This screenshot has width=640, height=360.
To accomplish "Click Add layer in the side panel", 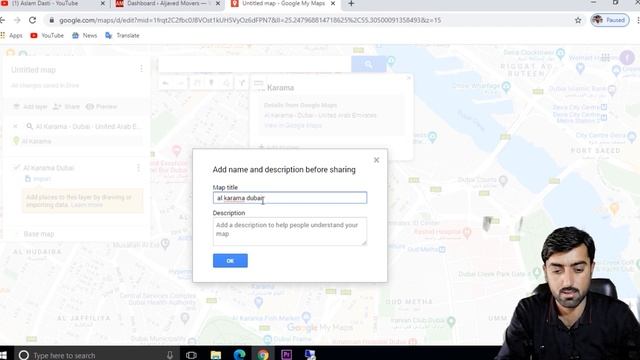I will pyautogui.click(x=31, y=107).
